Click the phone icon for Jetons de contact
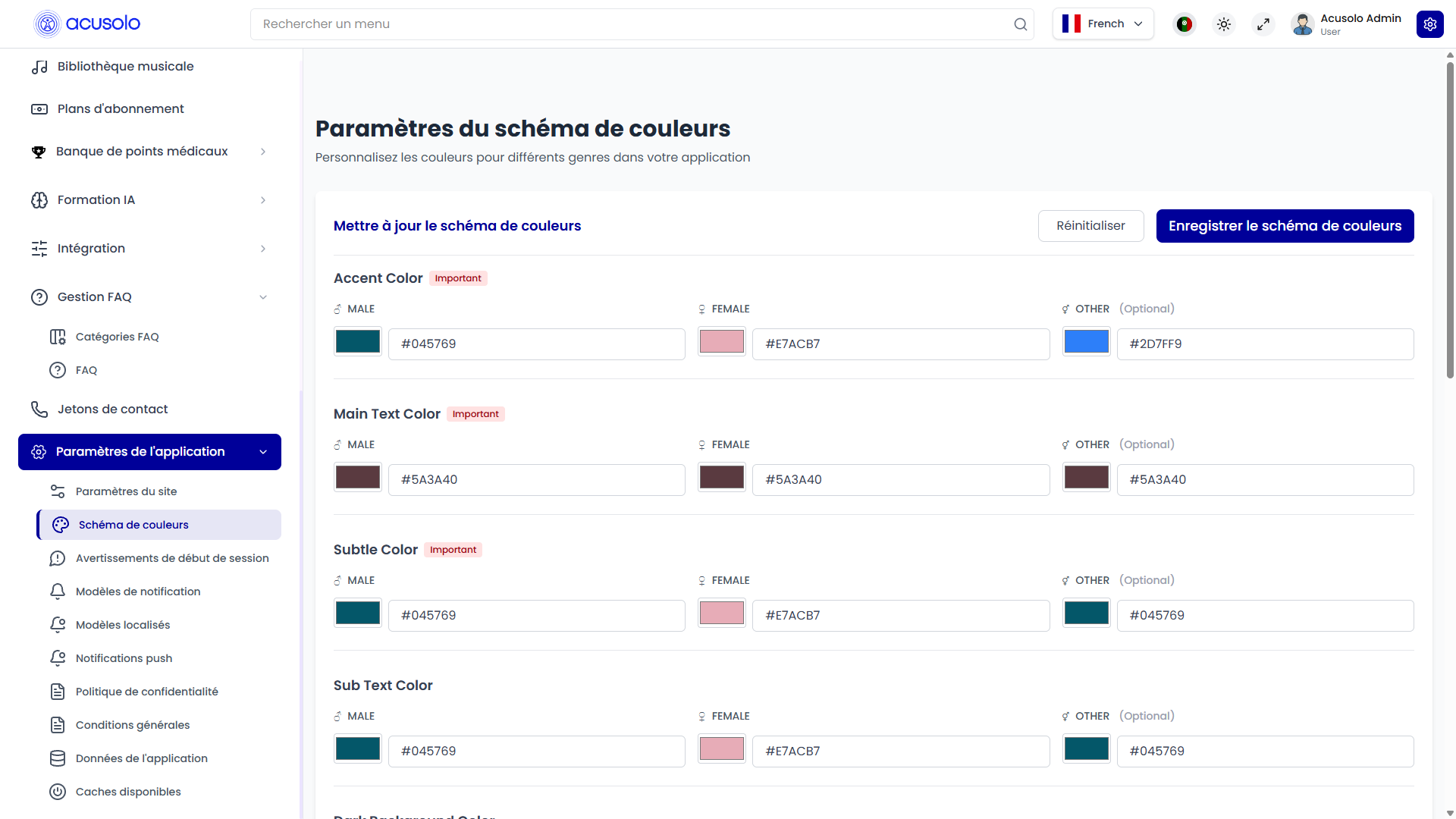 click(x=39, y=409)
